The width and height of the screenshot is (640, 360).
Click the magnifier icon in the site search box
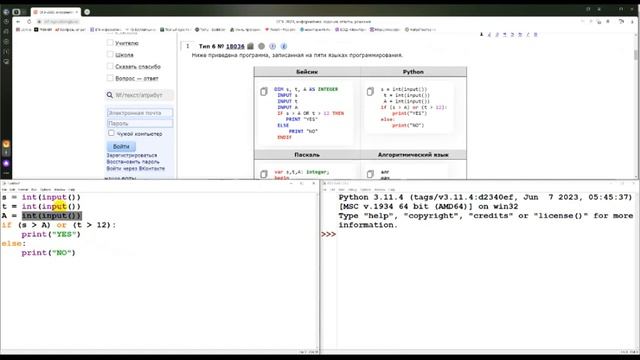click(109, 95)
